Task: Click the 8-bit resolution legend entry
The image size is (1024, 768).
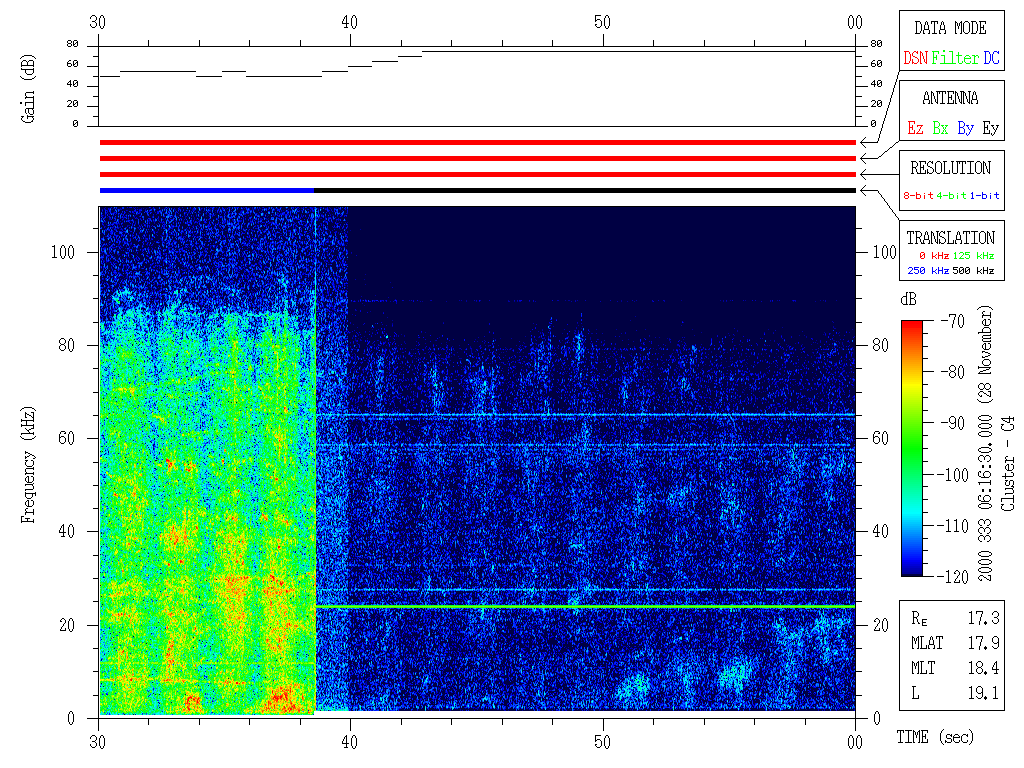Action: [x=919, y=196]
